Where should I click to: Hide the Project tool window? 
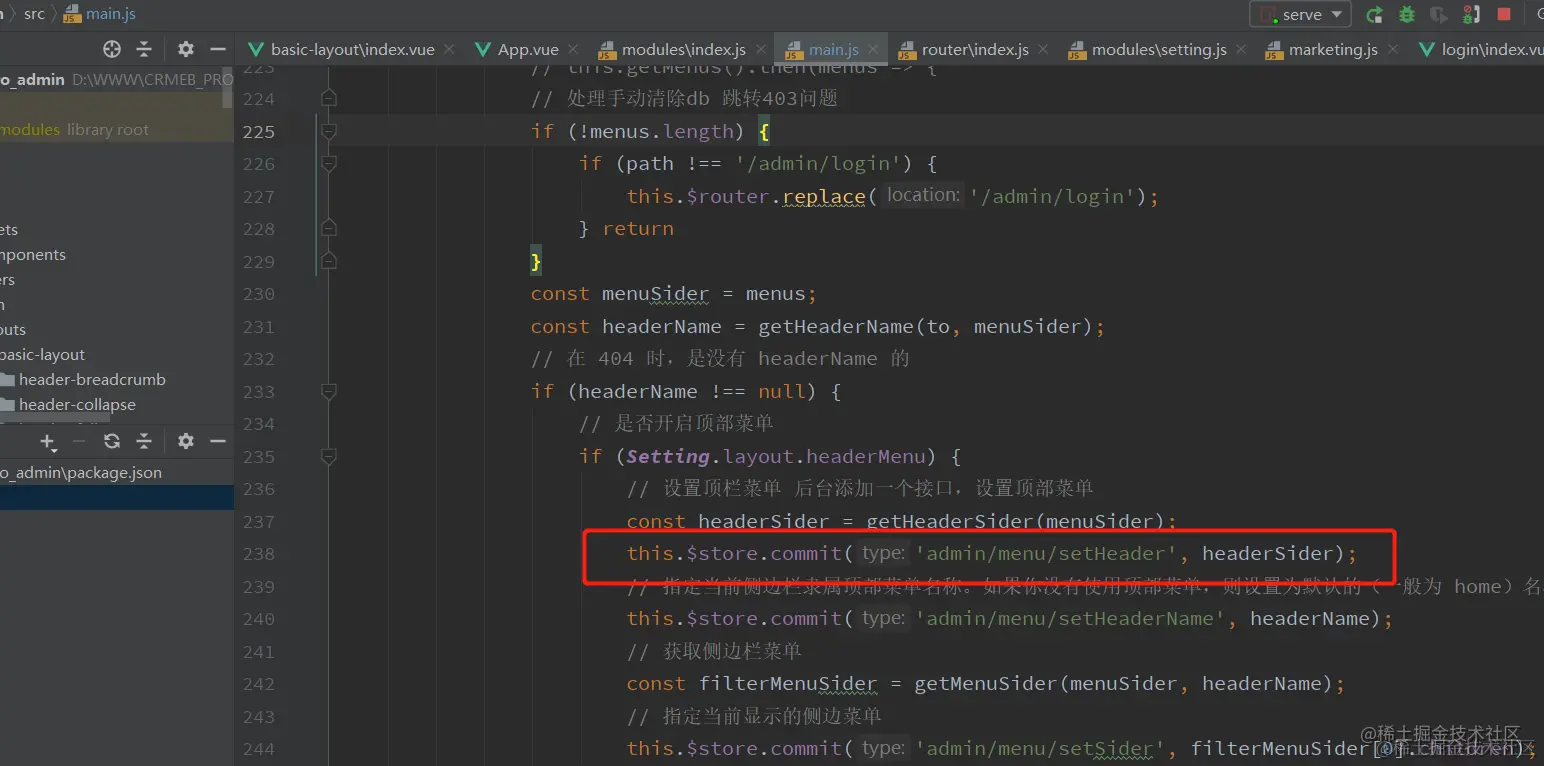(x=217, y=49)
